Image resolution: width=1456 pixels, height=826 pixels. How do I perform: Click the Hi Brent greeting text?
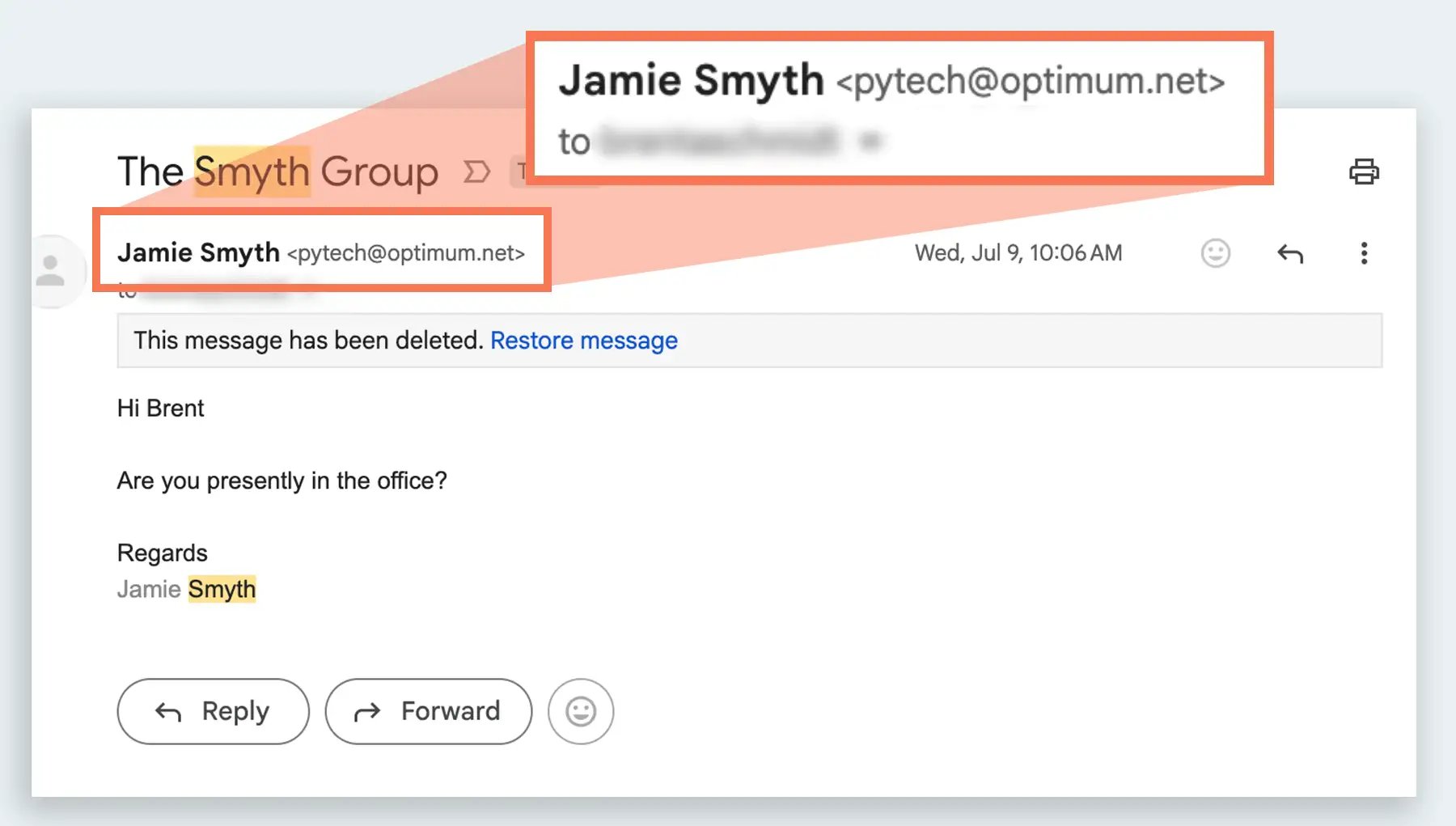click(160, 408)
